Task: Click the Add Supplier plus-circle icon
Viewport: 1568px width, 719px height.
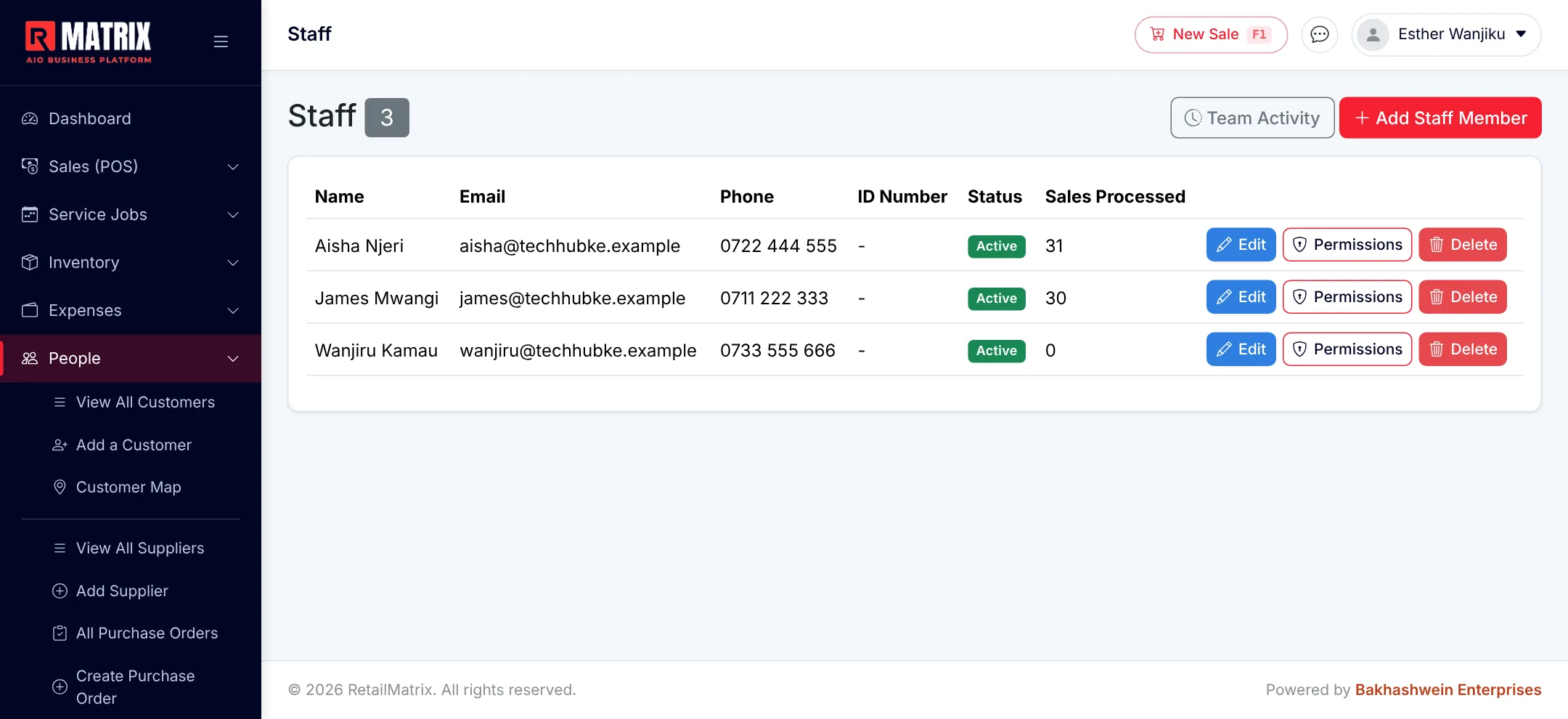Action: point(60,590)
